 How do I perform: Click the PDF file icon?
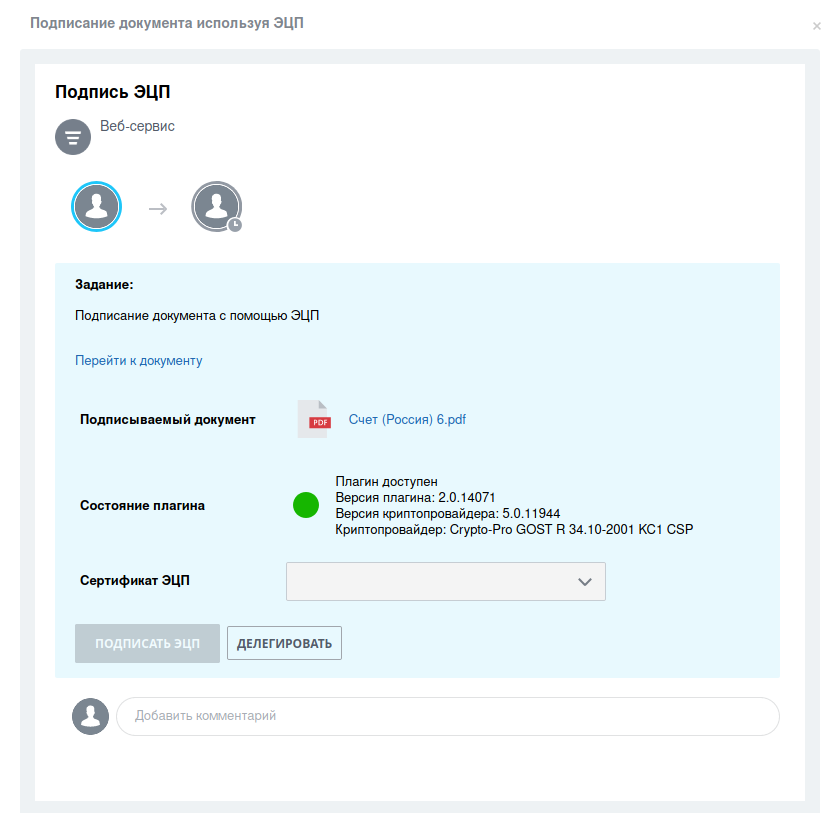[x=314, y=419]
